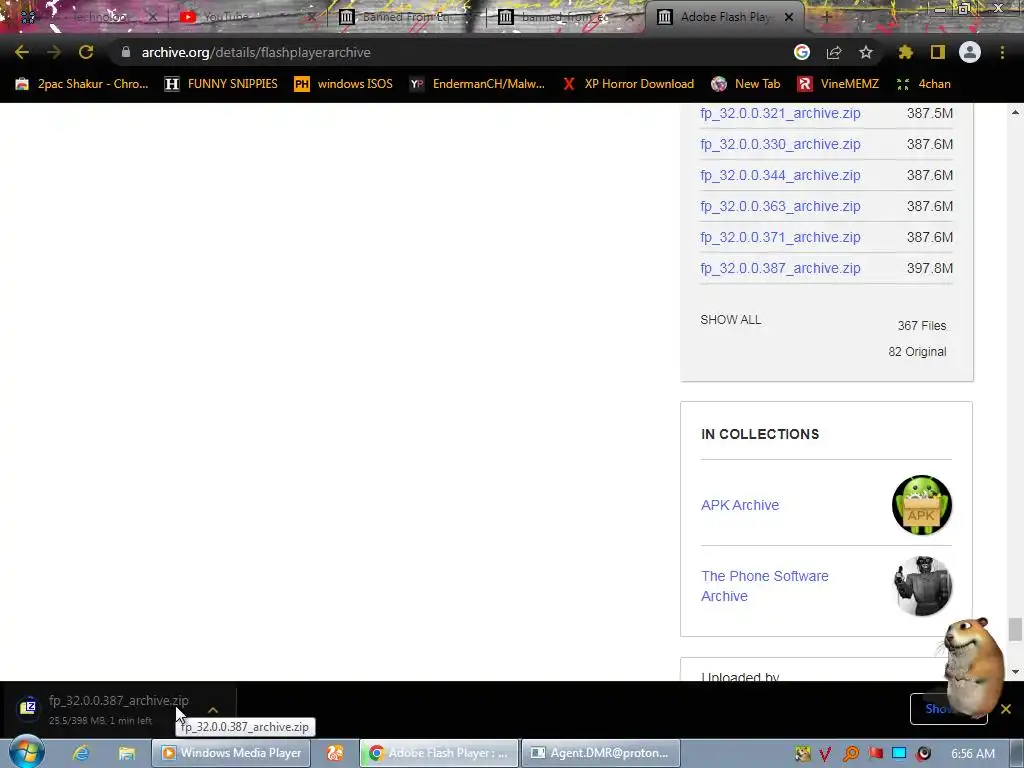
Task: Click the page vertical scrollbar thumb
Action: pyautogui.click(x=1014, y=630)
